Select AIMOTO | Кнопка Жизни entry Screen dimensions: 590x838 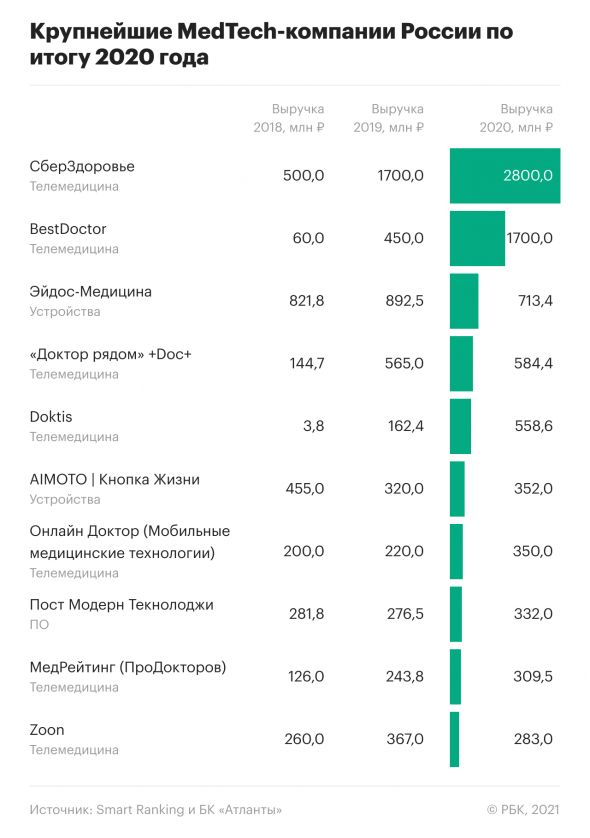115,479
